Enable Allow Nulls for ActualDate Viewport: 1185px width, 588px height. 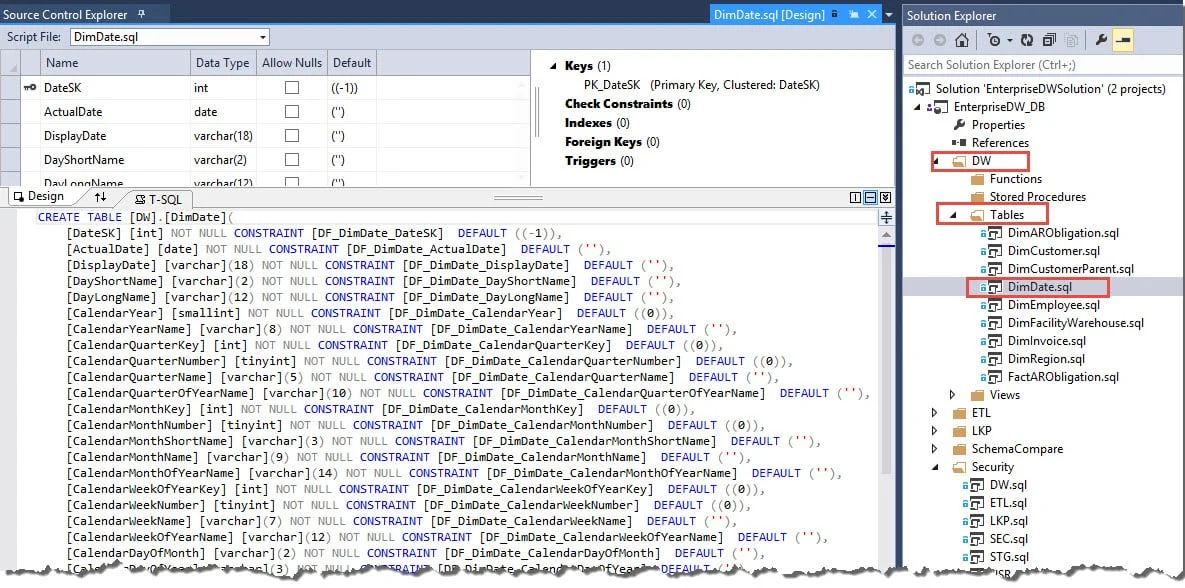pyautogui.click(x=291, y=111)
